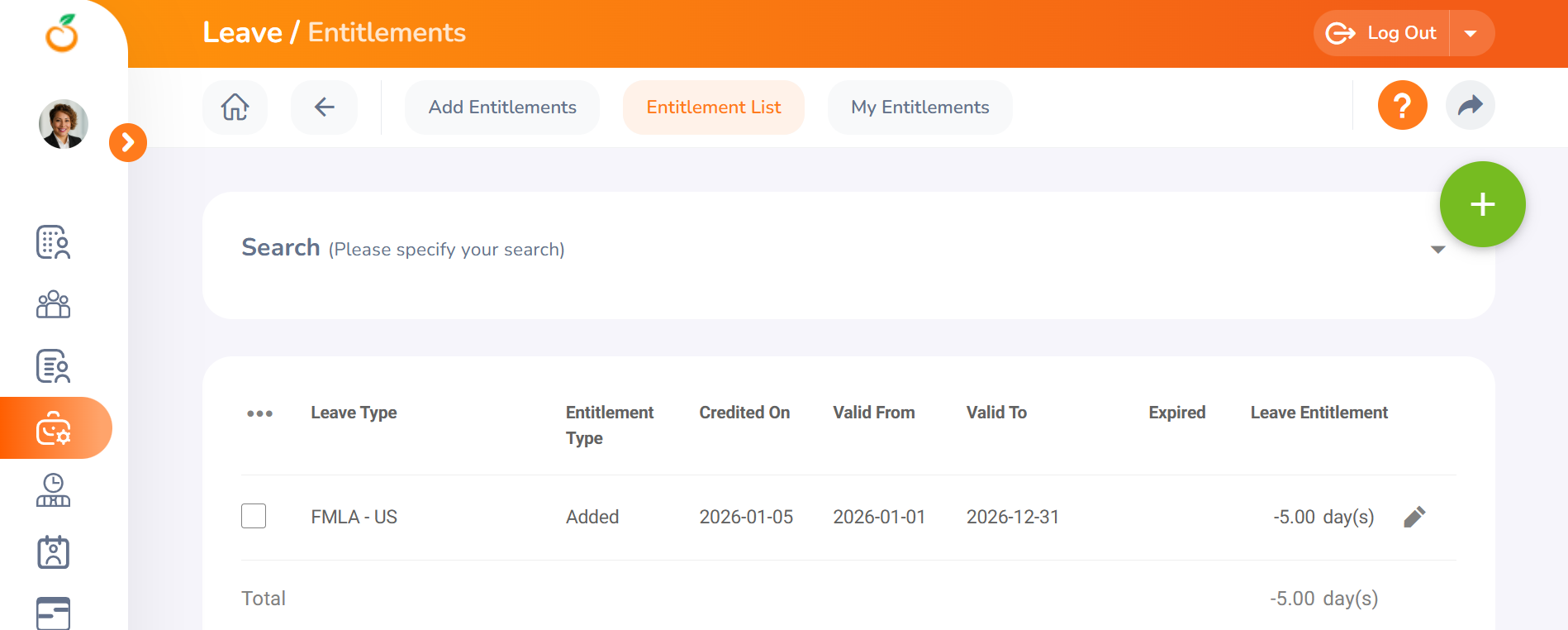Click the OrangeHRM logo

pos(62,34)
